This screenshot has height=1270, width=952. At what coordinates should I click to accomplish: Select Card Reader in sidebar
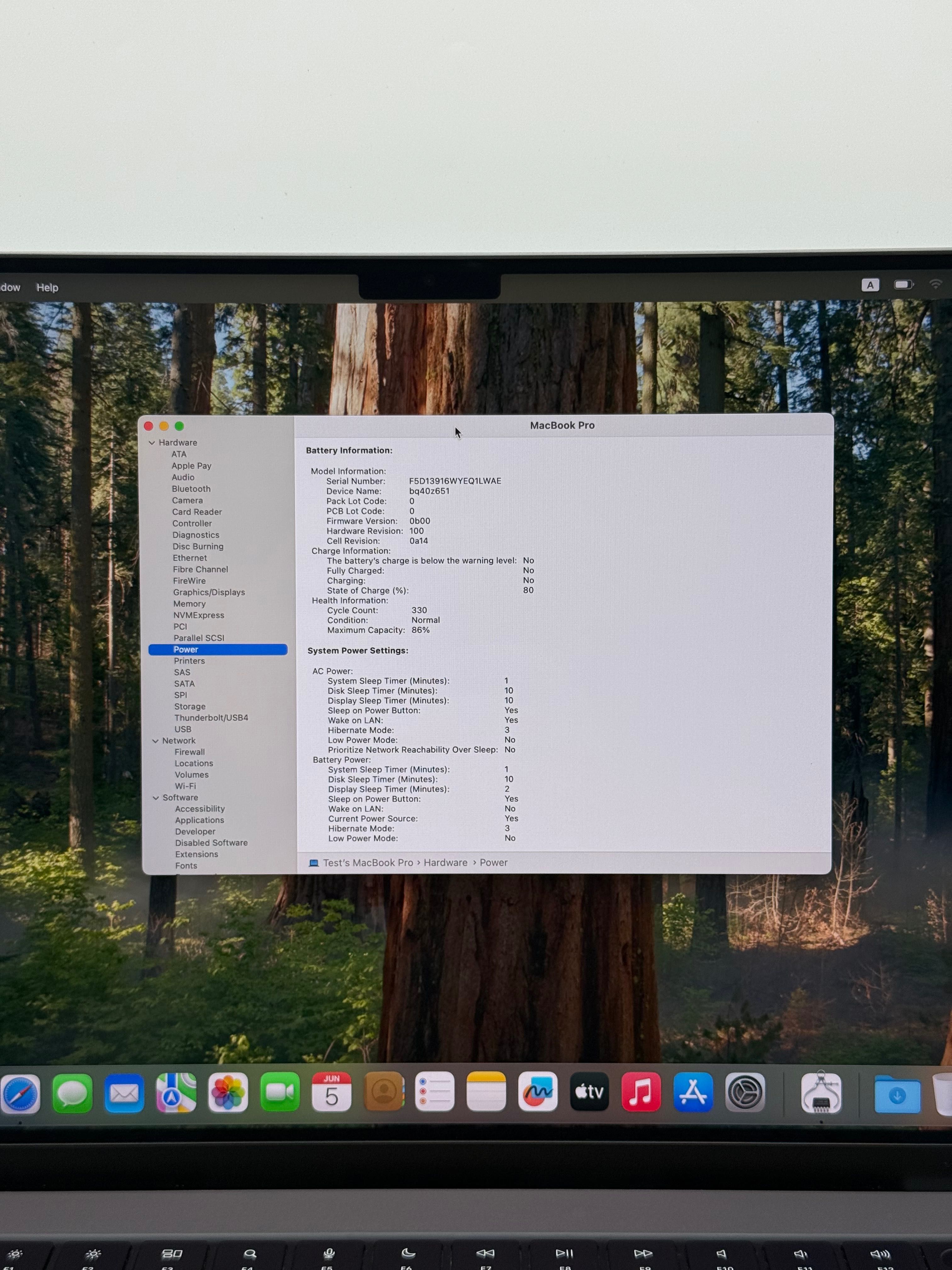tap(197, 512)
